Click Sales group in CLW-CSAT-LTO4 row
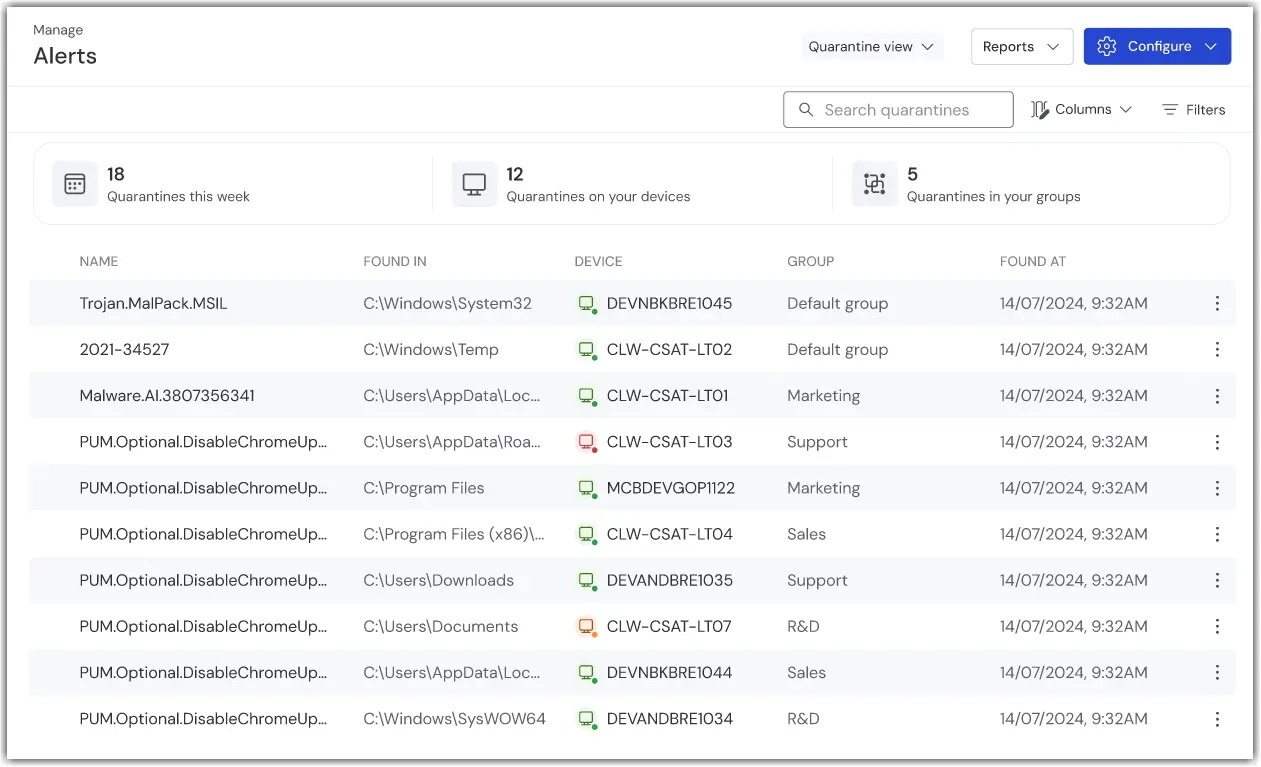The width and height of the screenshot is (1261, 767). (x=806, y=534)
